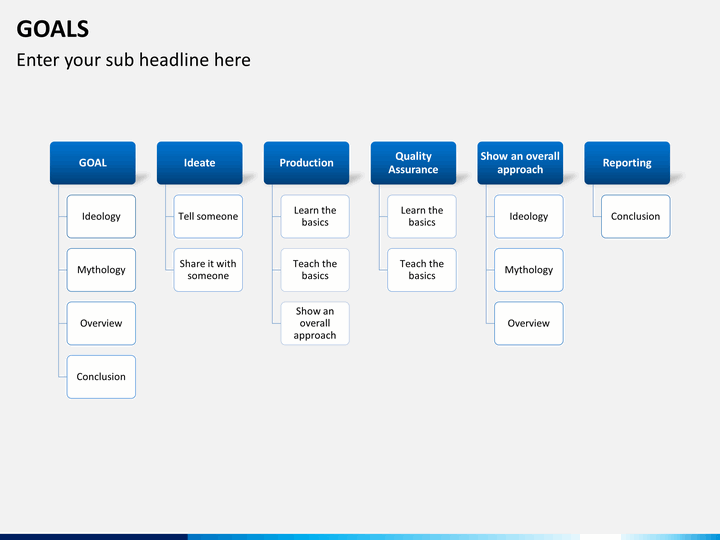Click 'Learn the basics' under Production
The height and width of the screenshot is (540, 720).
pyautogui.click(x=315, y=216)
